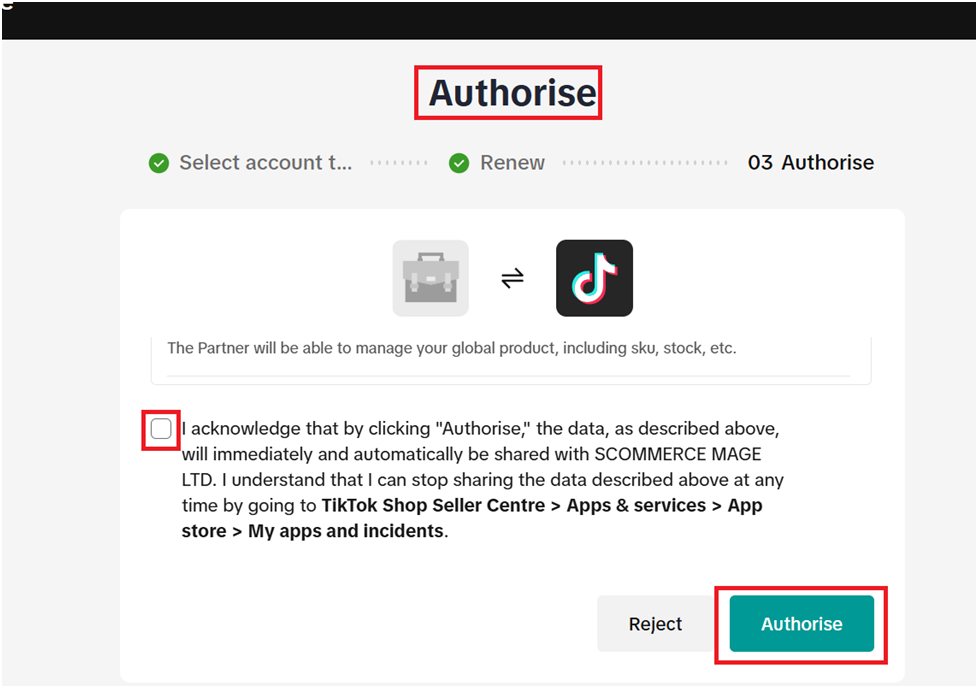Viewport: 978px width, 688px height.
Task: Click bold 'TikTok Shop Seller Centre' path text
Action: [435, 506]
